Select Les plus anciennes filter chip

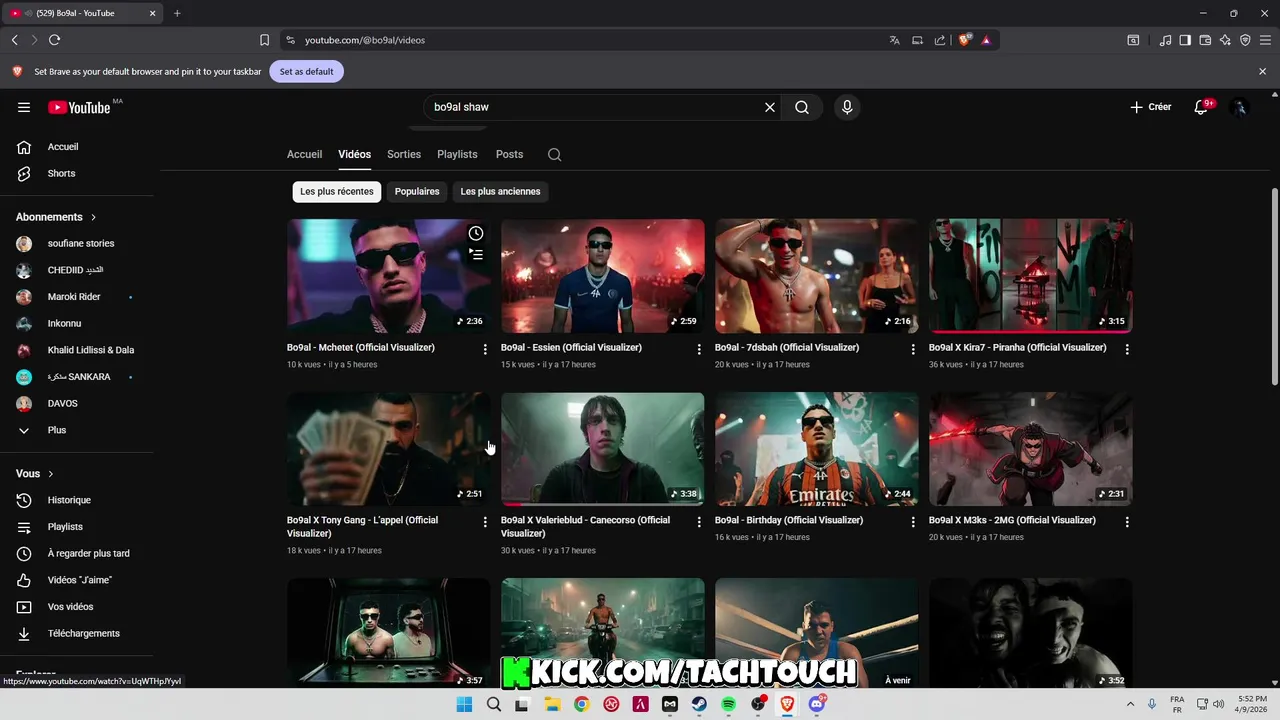click(x=500, y=191)
